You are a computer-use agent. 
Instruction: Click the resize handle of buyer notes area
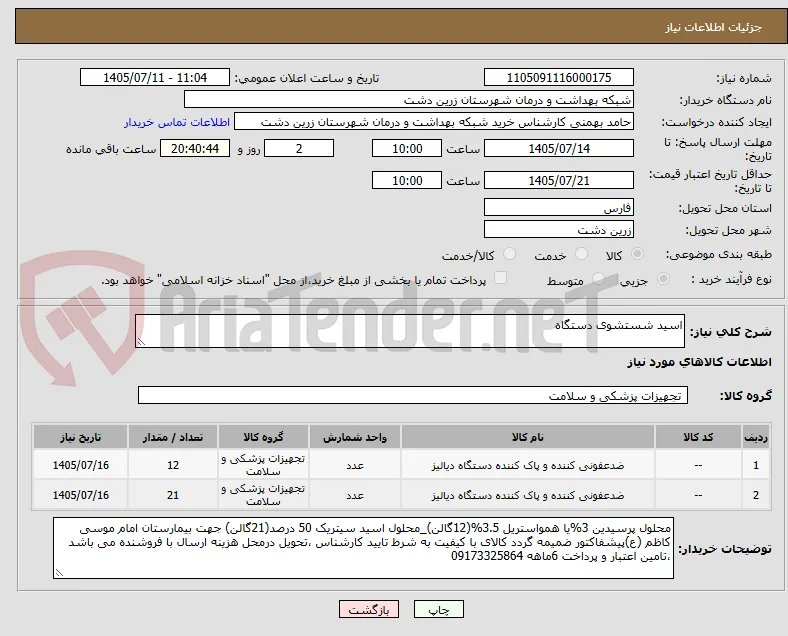tap(59, 573)
